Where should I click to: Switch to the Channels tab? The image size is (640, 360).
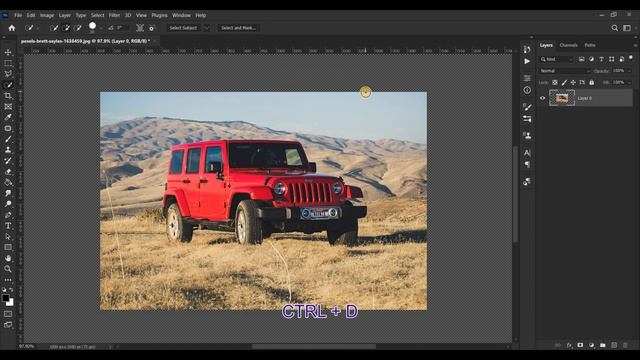[x=568, y=45]
